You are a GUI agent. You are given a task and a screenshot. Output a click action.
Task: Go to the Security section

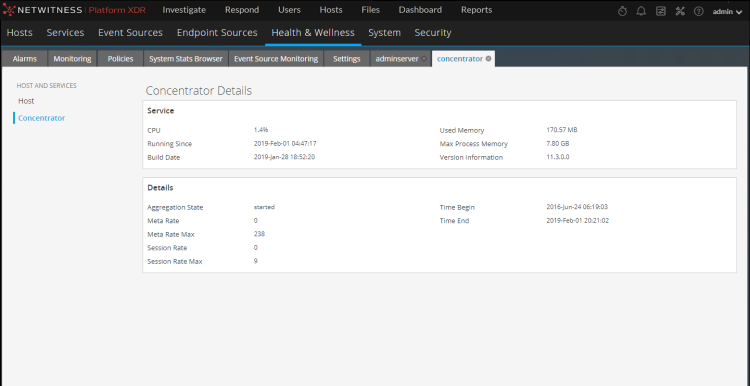pos(433,33)
